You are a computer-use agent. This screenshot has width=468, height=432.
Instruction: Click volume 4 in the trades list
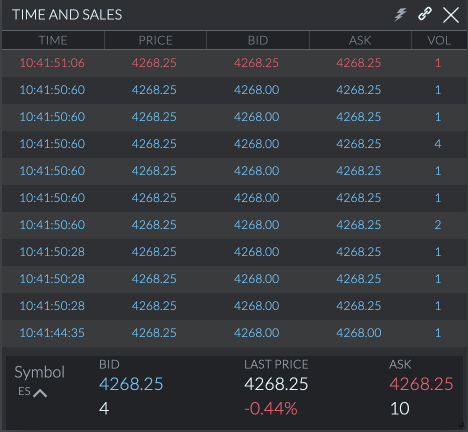(438, 144)
